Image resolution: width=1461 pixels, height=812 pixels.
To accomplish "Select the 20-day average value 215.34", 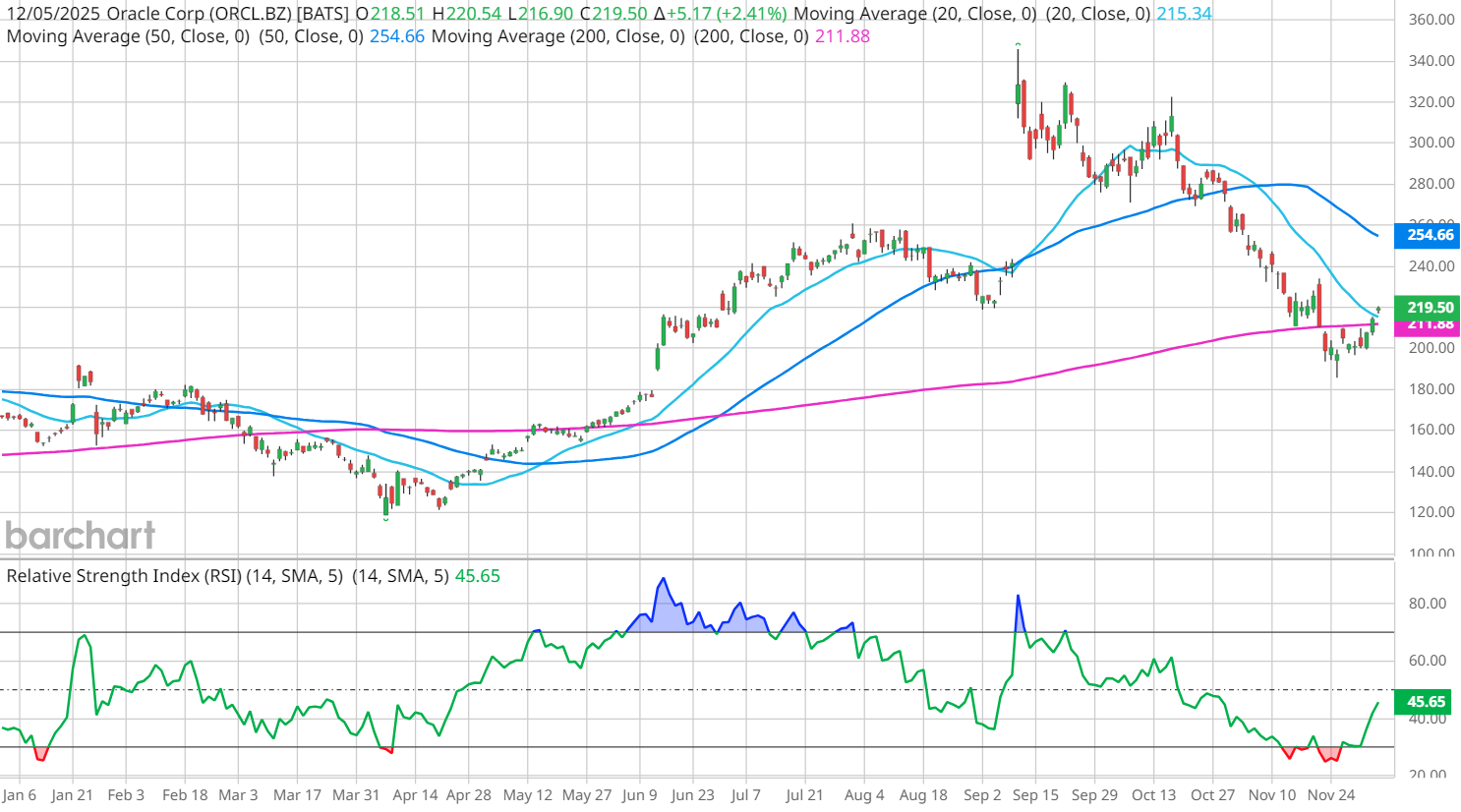I will [1184, 14].
